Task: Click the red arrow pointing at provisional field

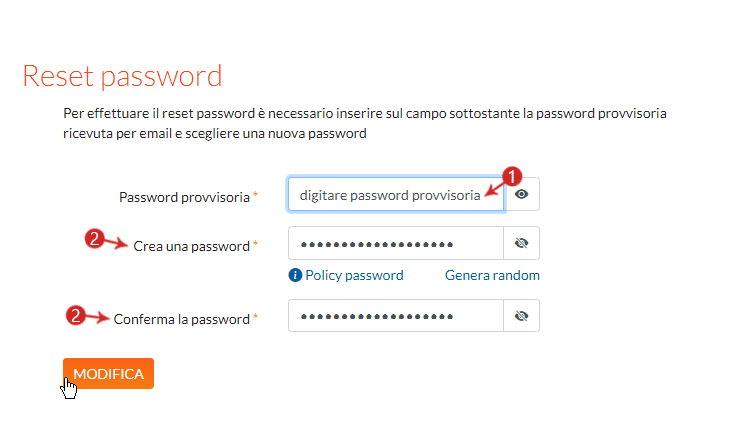Action: [x=494, y=189]
